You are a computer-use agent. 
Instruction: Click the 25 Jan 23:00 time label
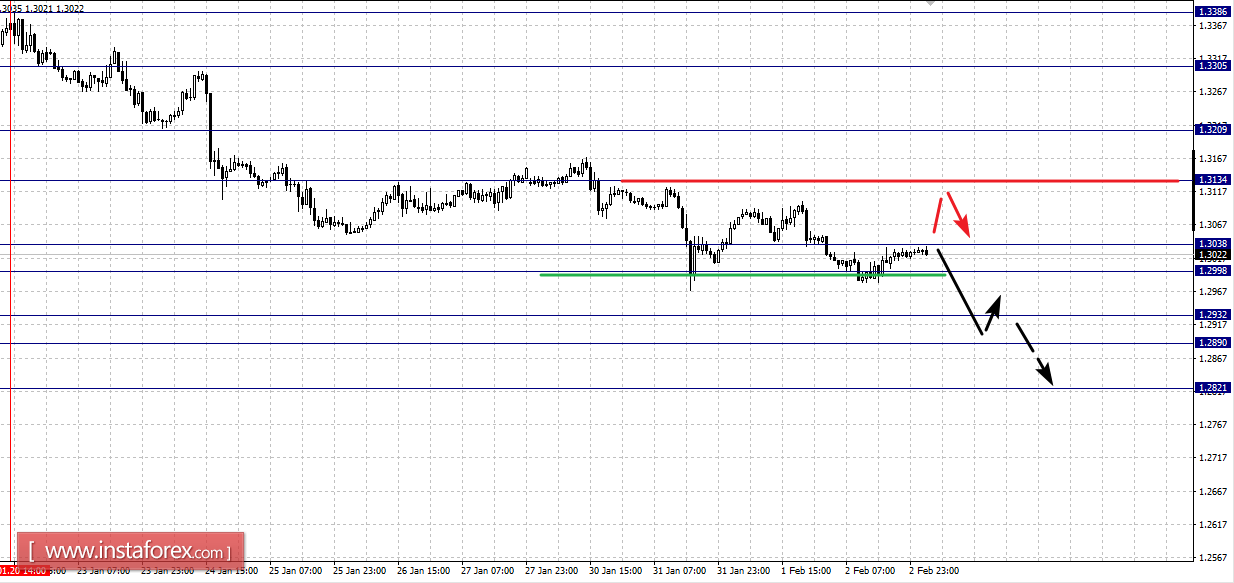360,571
